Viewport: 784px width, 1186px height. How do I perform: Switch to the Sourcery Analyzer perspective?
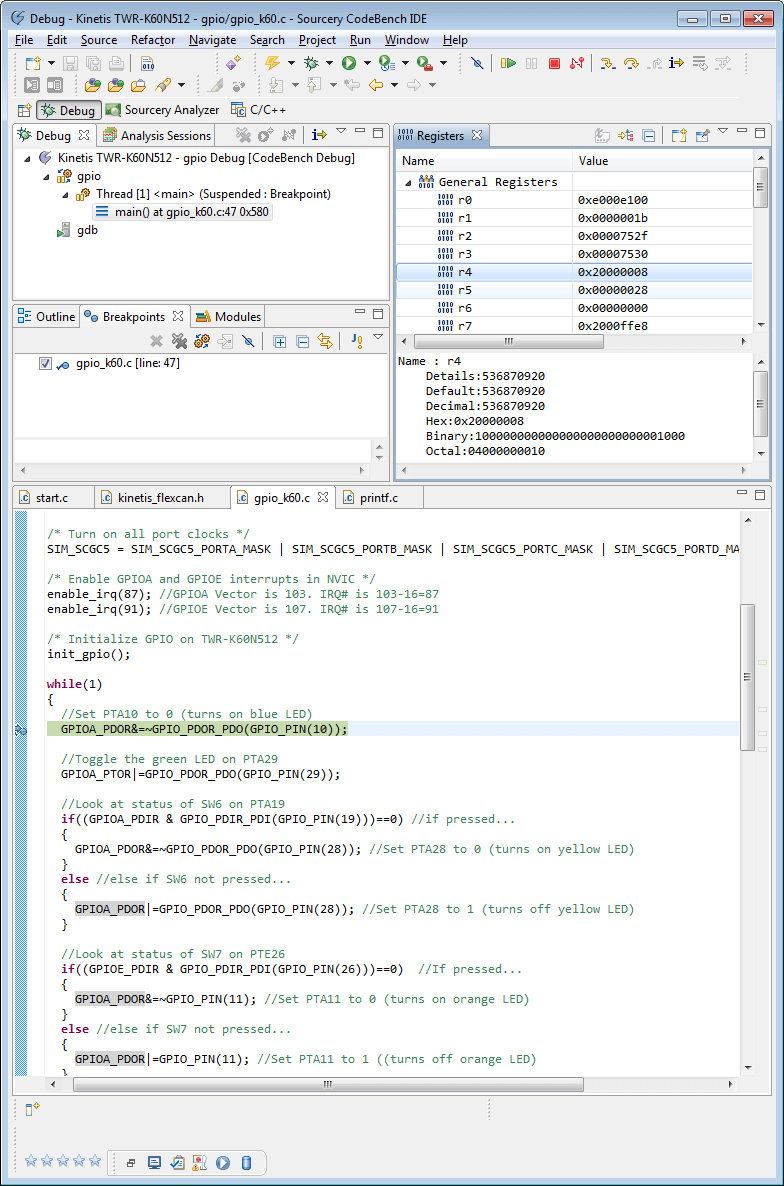(162, 110)
